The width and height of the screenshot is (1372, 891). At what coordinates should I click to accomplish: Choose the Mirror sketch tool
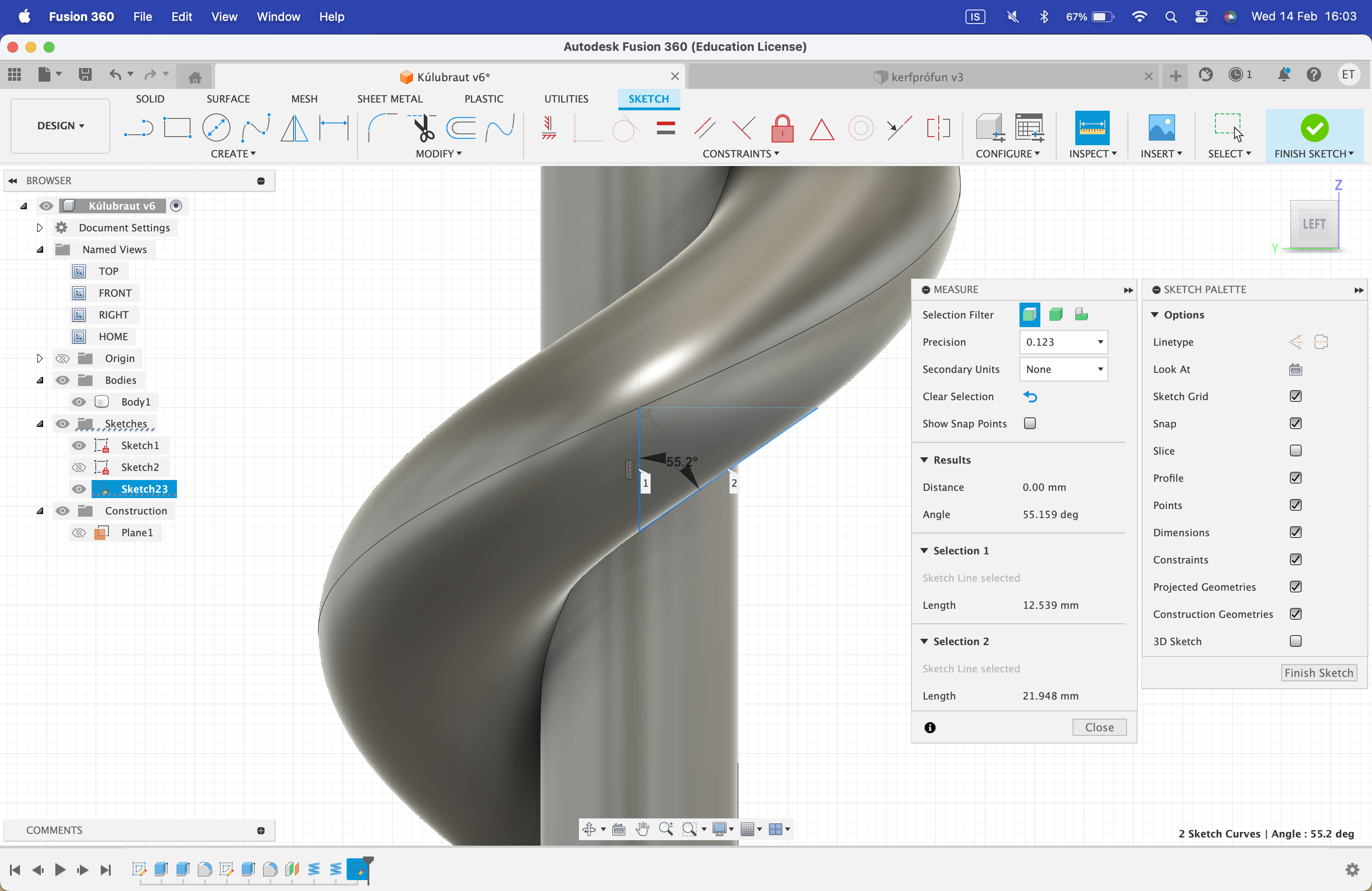(294, 128)
